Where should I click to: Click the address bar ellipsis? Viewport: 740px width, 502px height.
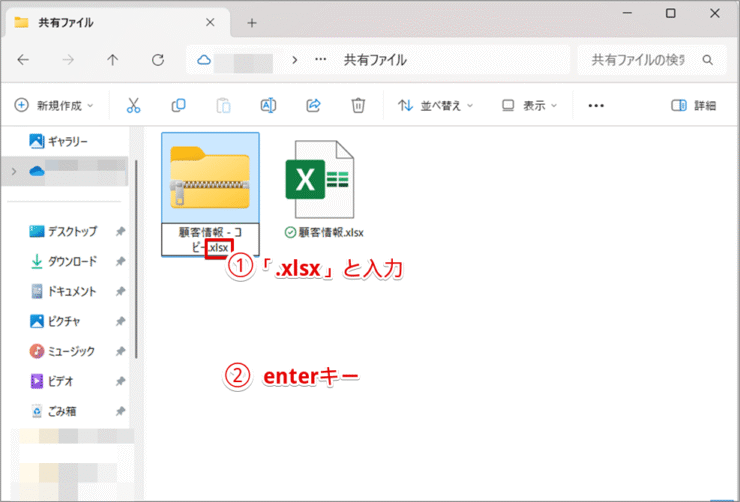point(320,60)
